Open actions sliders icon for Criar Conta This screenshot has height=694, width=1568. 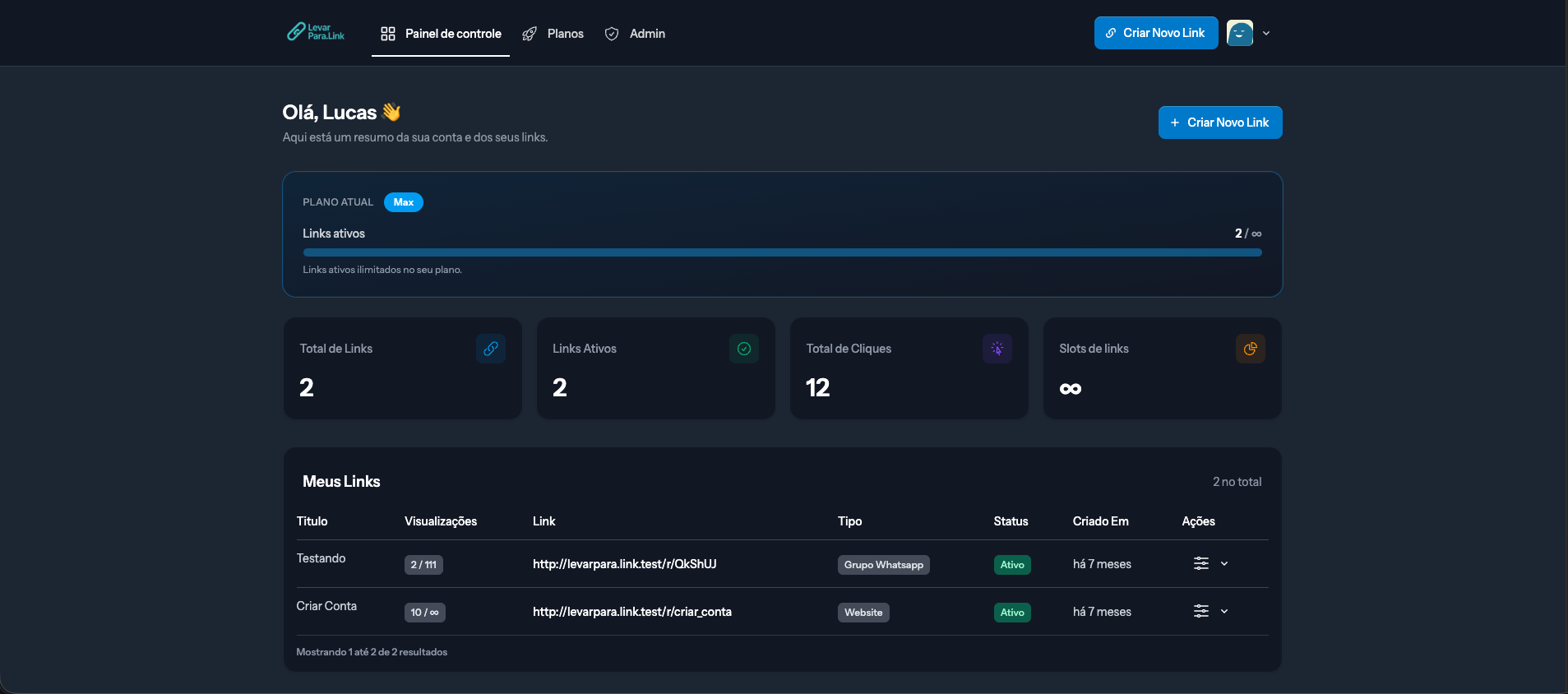click(x=1201, y=611)
